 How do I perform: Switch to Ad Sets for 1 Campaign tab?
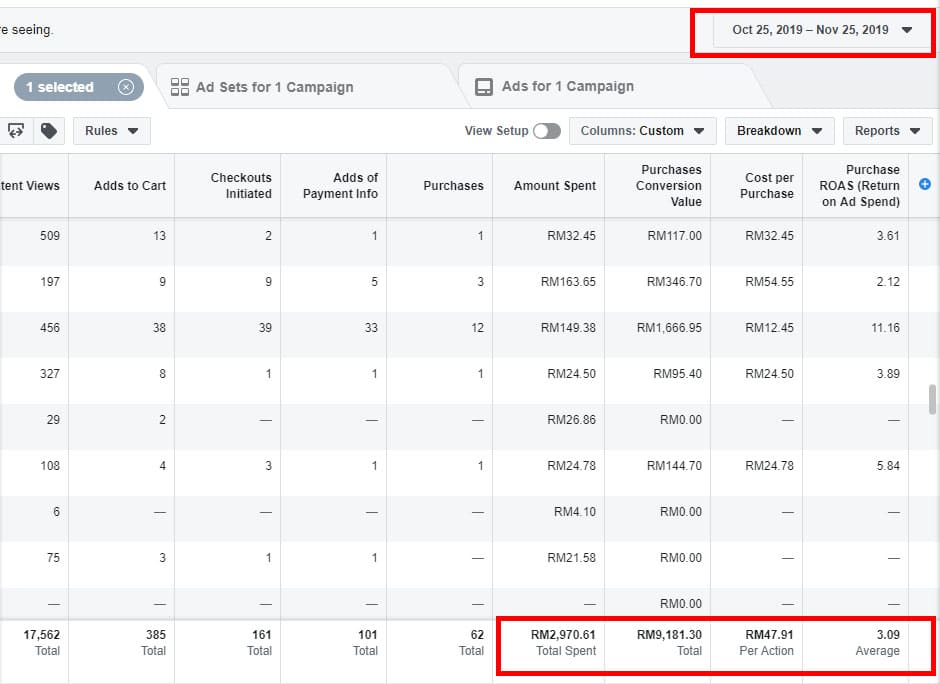click(274, 87)
